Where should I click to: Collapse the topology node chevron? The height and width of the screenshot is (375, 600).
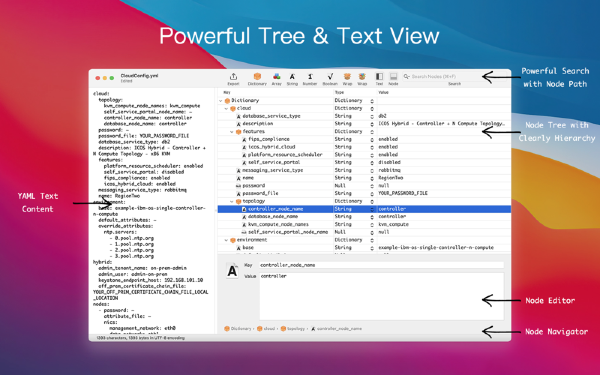coord(232,201)
